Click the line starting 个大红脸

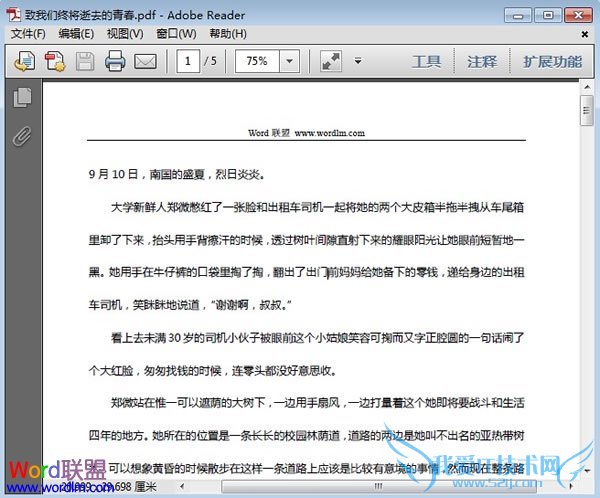pyautogui.click(x=213, y=371)
